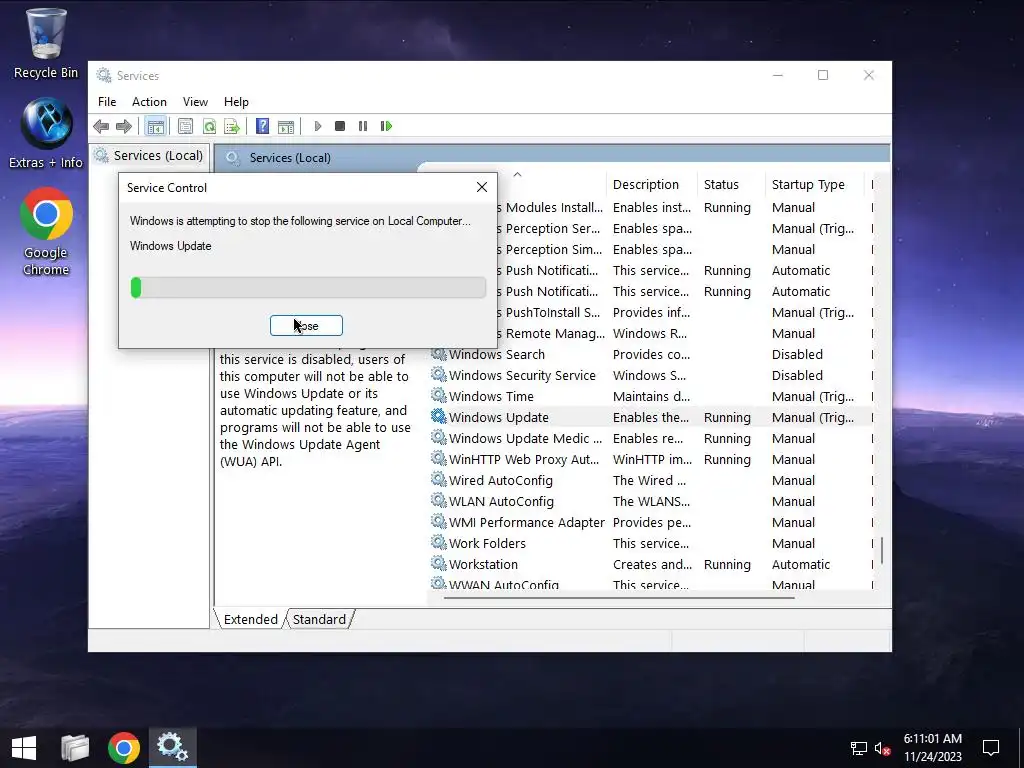Click the Export List toolbar icon
1024x768 pixels.
coord(232,126)
